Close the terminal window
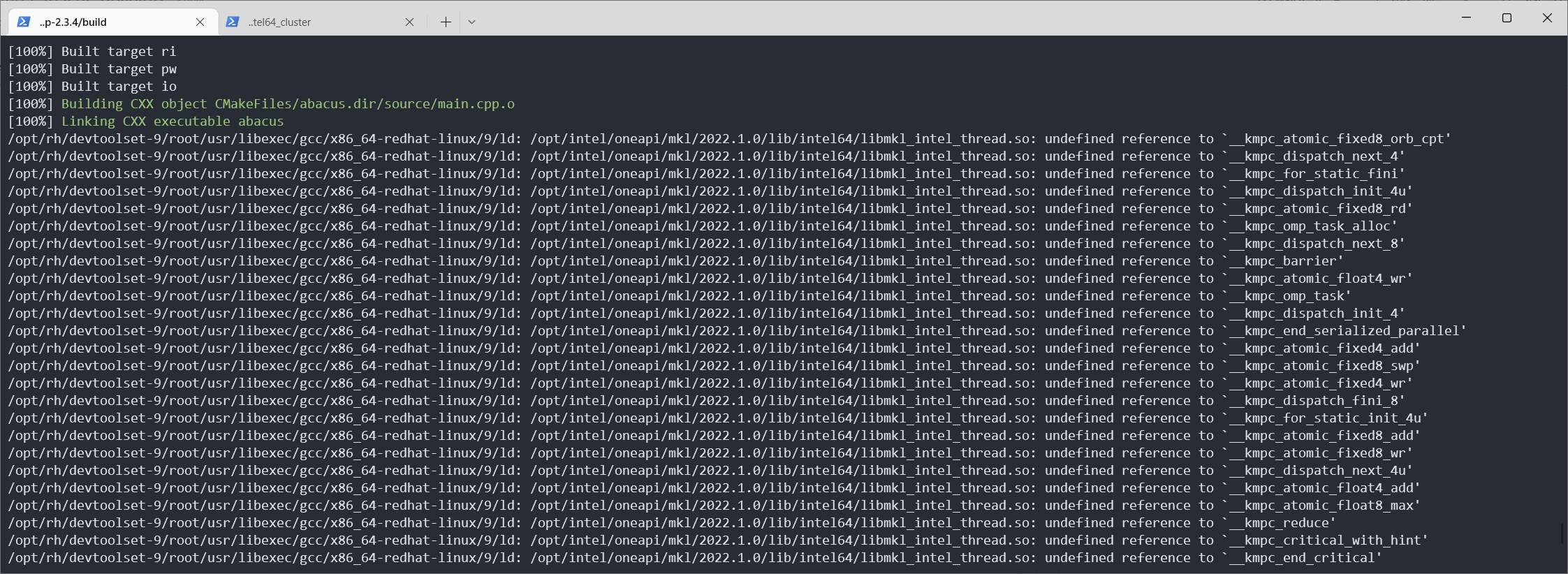1568x574 pixels. (x=1547, y=17)
